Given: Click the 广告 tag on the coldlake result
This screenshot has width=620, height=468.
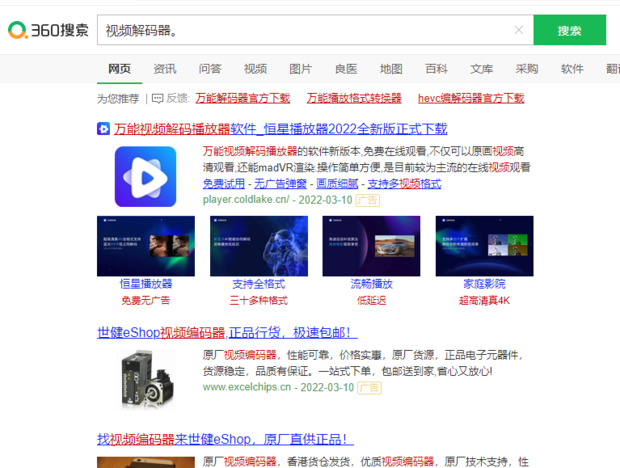Looking at the screenshot, I should (368, 200).
